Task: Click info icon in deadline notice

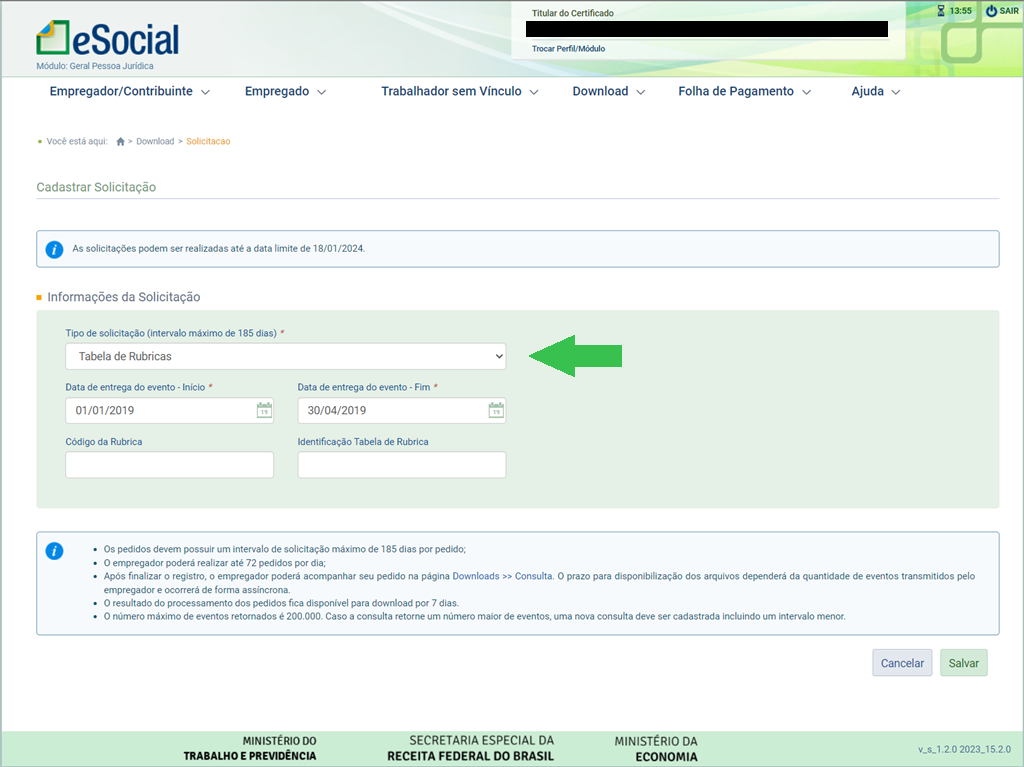Action: click(55, 249)
